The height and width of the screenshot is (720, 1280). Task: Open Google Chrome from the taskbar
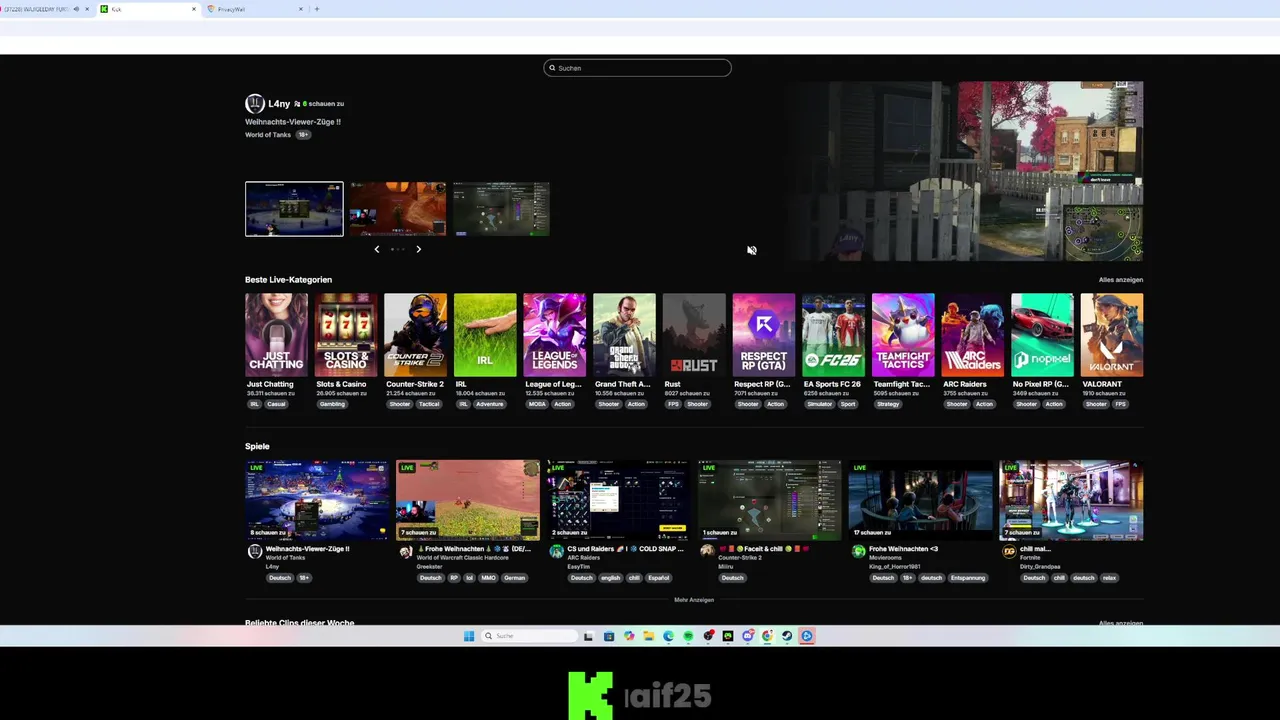click(767, 636)
